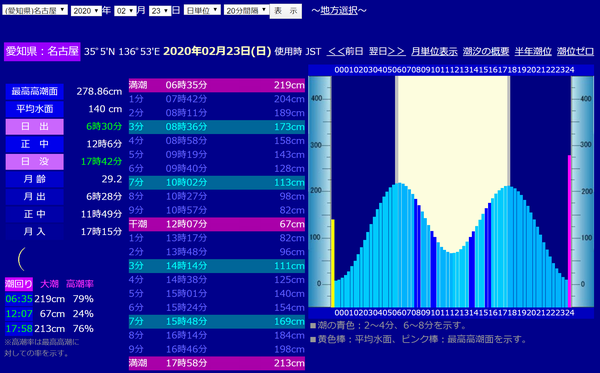Select the 満潮 06時35分 219cm row
The width and height of the screenshot is (600, 373).
point(217,85)
